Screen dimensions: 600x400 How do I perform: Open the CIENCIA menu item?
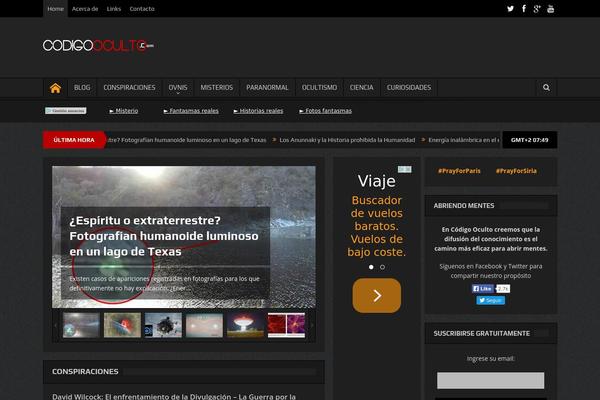click(x=361, y=88)
